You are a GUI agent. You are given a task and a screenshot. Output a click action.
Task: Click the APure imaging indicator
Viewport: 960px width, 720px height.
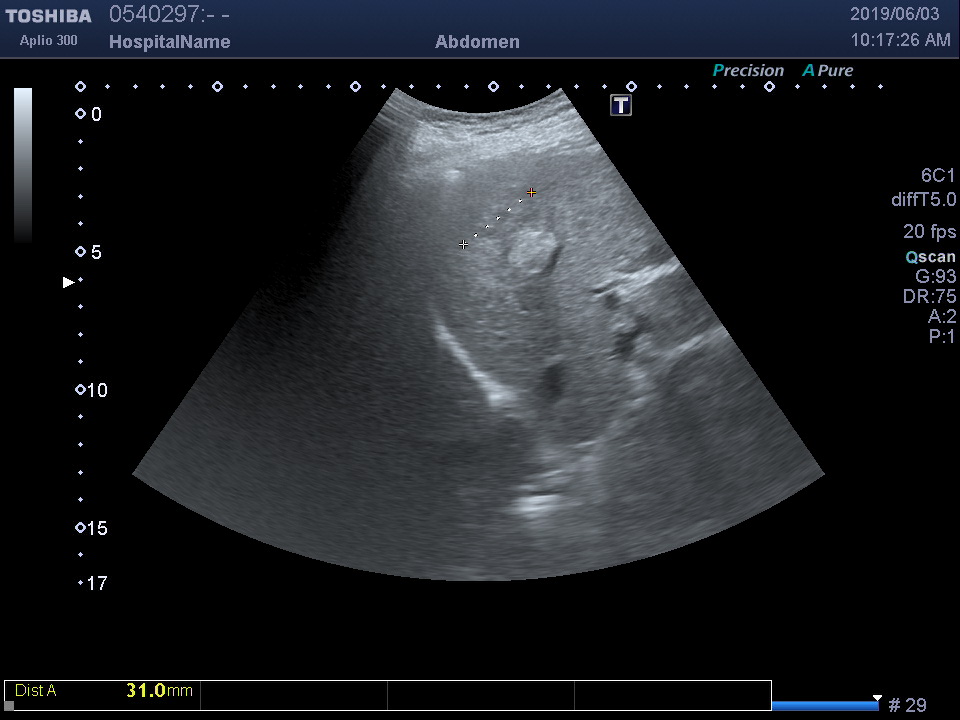828,70
